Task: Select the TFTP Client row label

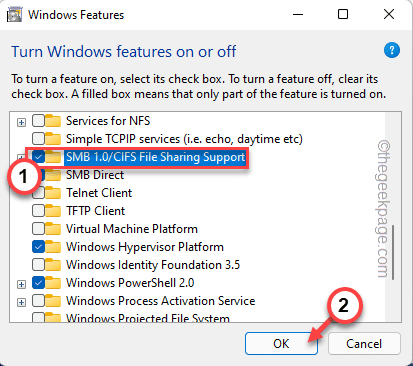Action: tap(95, 211)
